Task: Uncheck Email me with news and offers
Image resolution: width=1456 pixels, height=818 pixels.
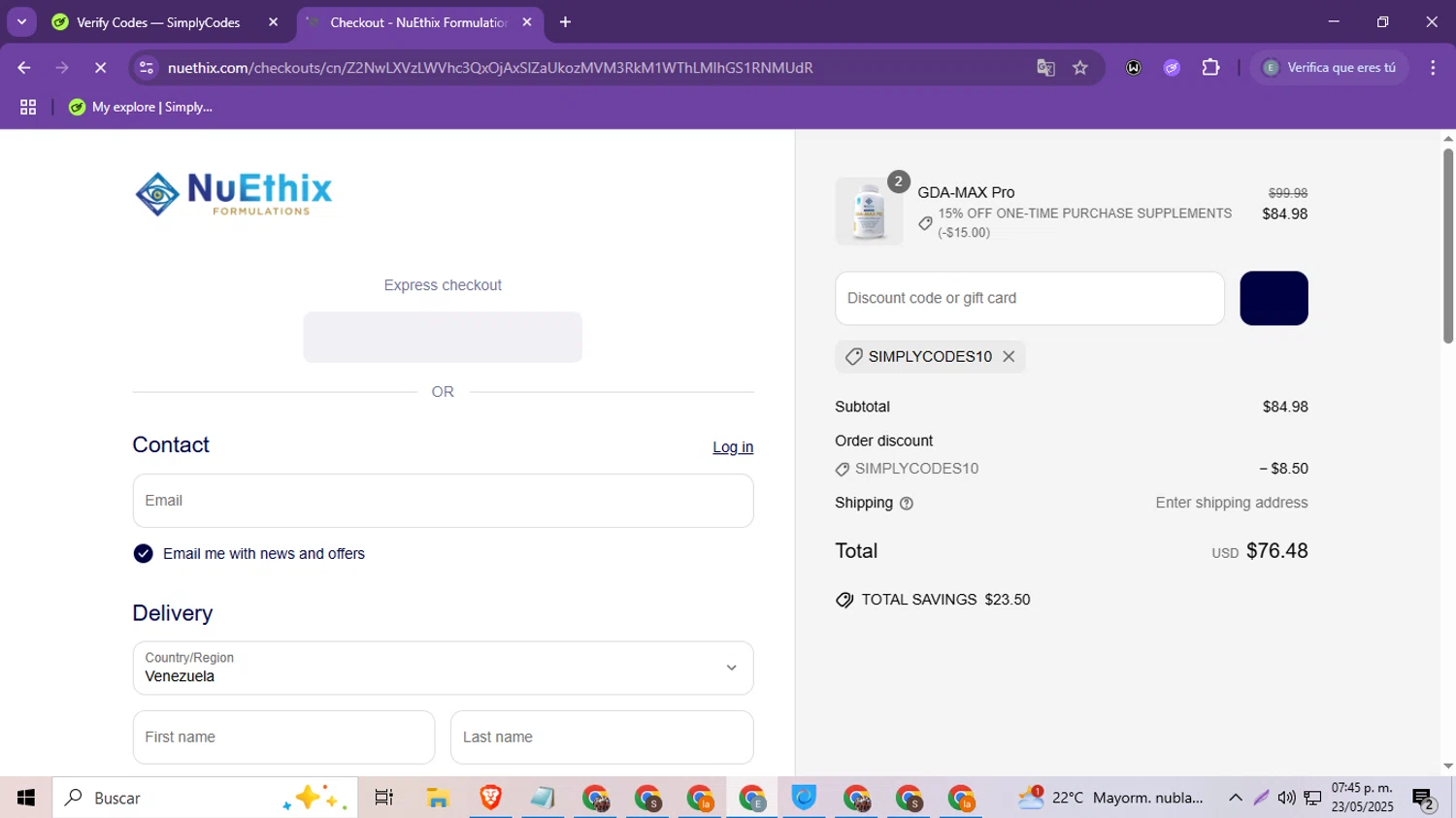Action: [143, 554]
